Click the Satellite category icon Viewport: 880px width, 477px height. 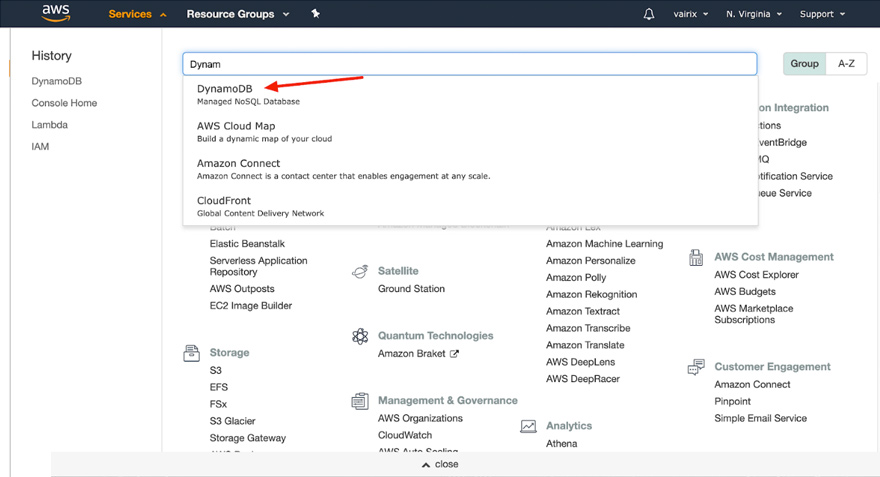[360, 272]
